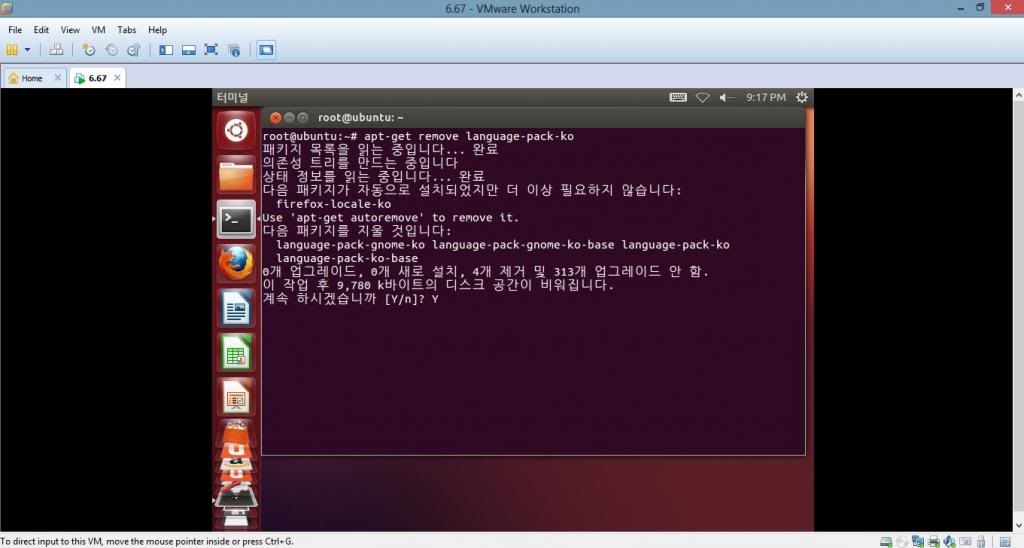
Task: Suspend the VM with the pause button
Action: click(x=12, y=50)
